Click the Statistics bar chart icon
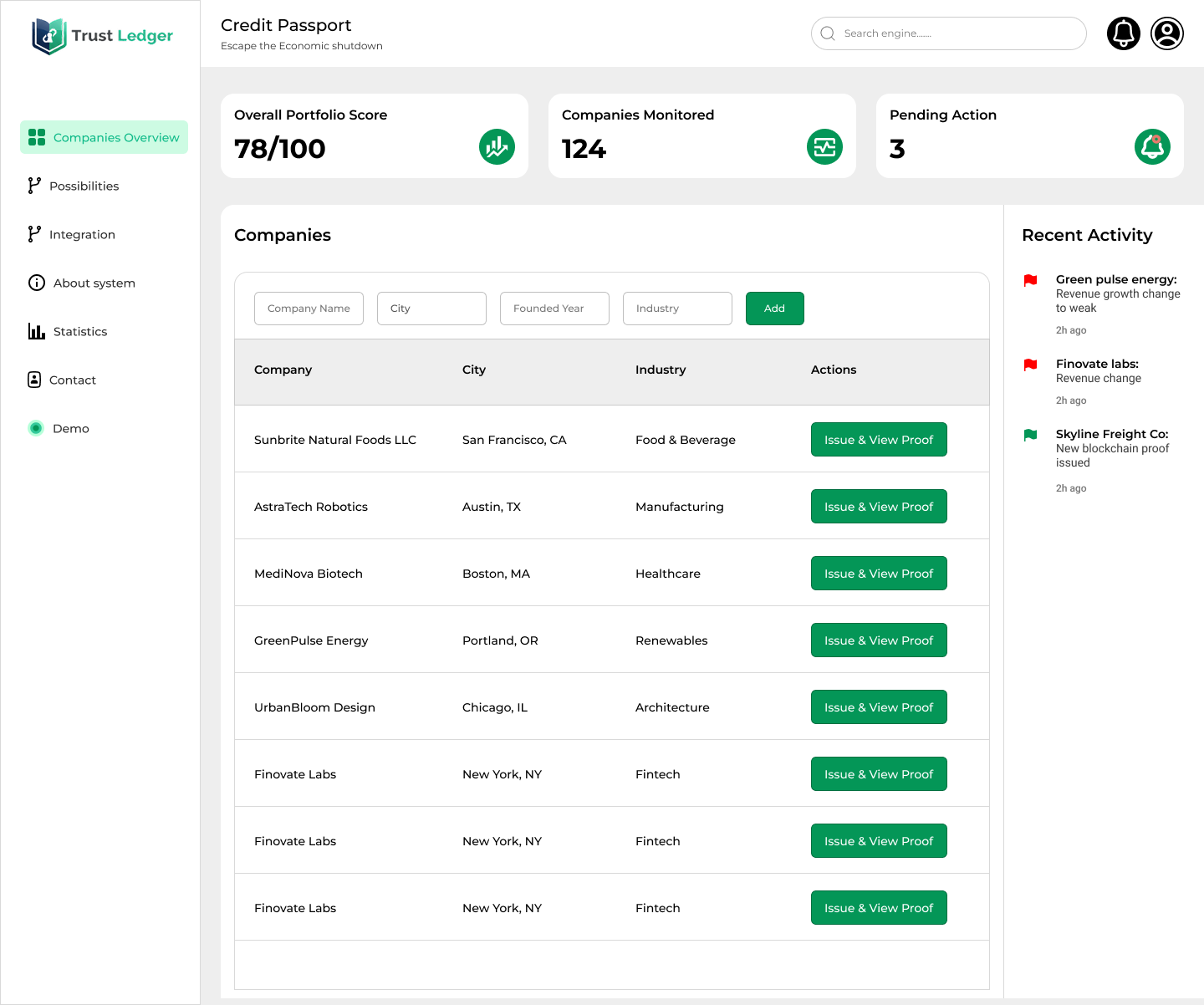The width and height of the screenshot is (1204, 1005). coord(37,331)
